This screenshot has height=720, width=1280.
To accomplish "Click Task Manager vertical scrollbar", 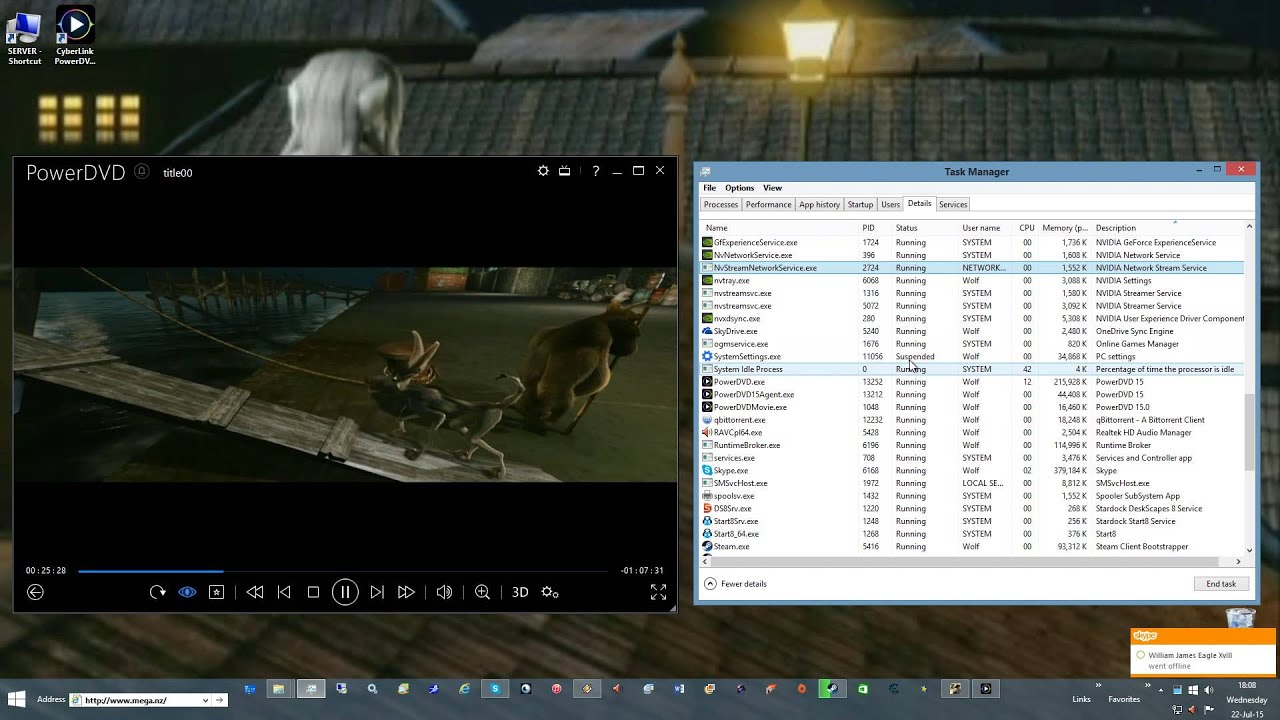I will click(x=1249, y=432).
